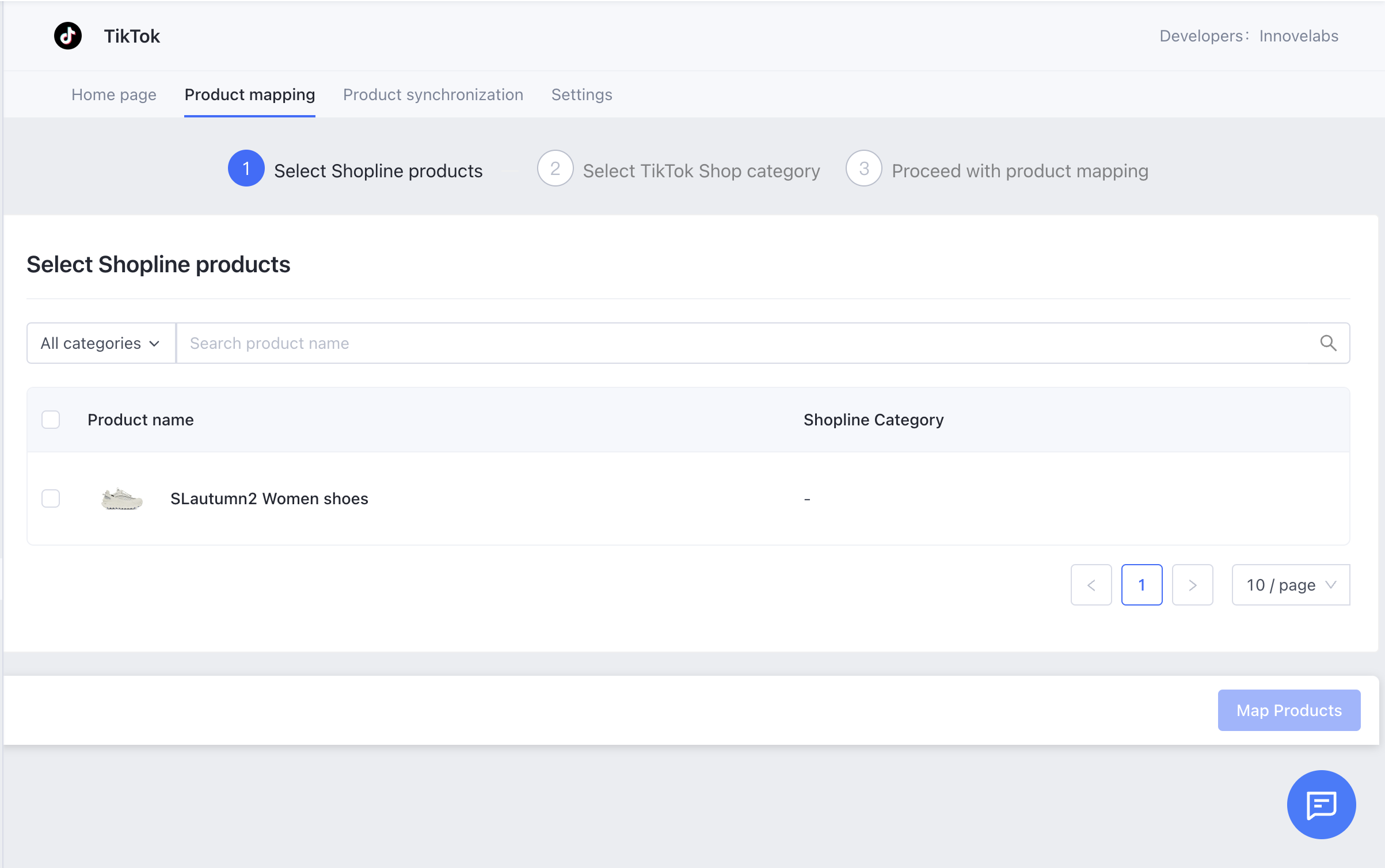The height and width of the screenshot is (868, 1385).
Task: Check the SLautumn2 Women shoes checkbox
Action: (51, 498)
